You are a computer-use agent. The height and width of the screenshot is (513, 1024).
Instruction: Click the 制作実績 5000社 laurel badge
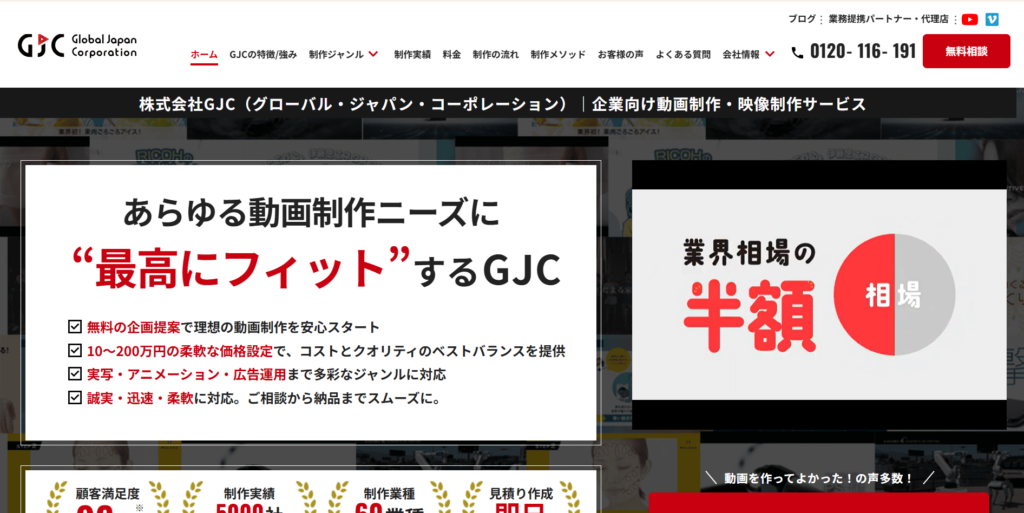[x=249, y=499]
